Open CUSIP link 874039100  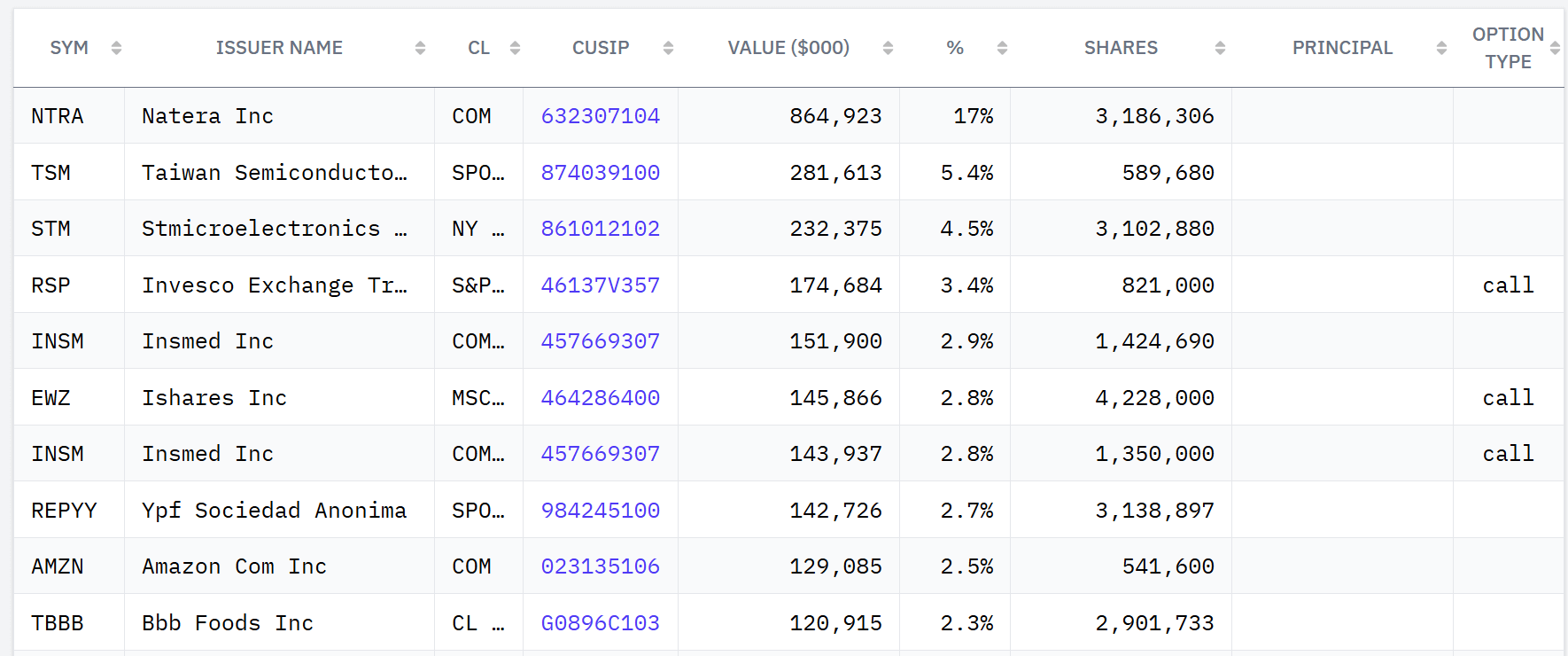point(601,173)
